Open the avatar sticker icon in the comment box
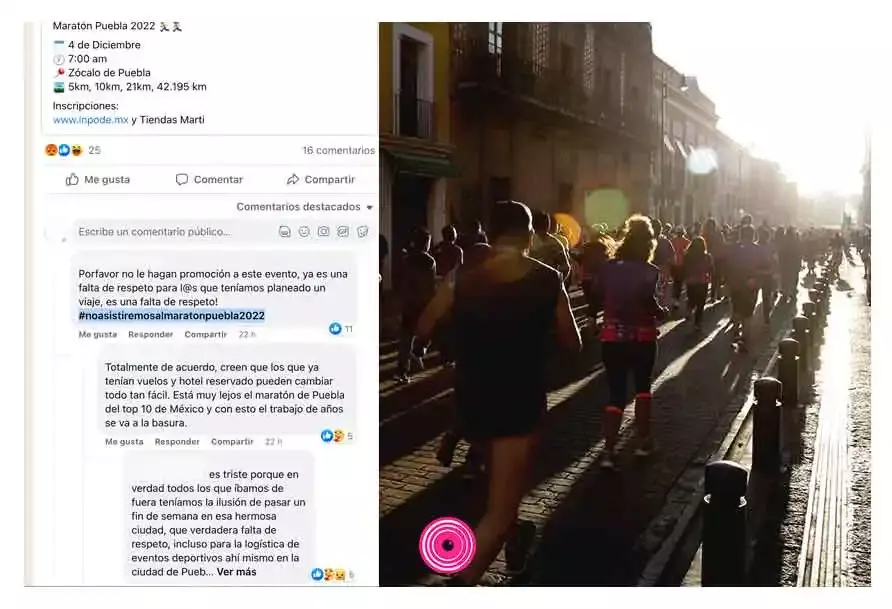Screen dimensions: 892x609 284,232
